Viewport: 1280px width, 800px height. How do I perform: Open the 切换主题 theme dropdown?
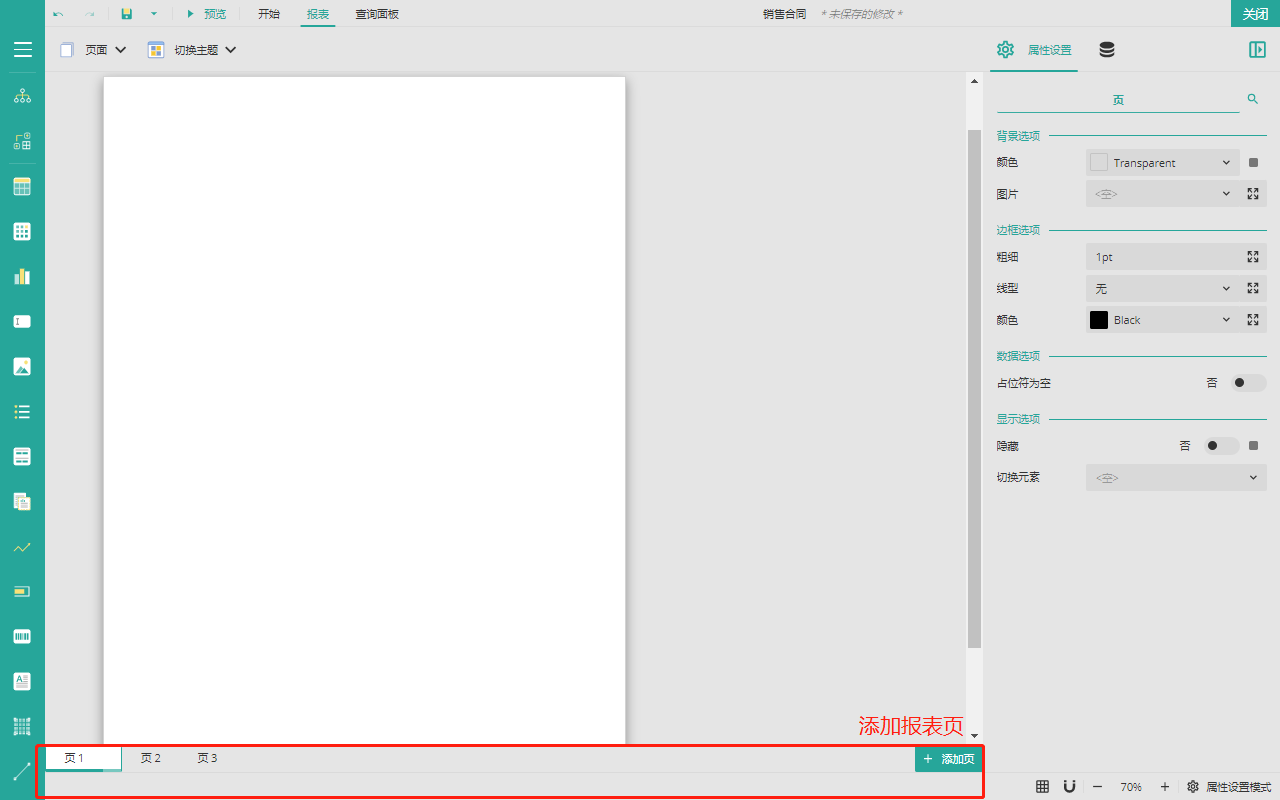pos(192,50)
